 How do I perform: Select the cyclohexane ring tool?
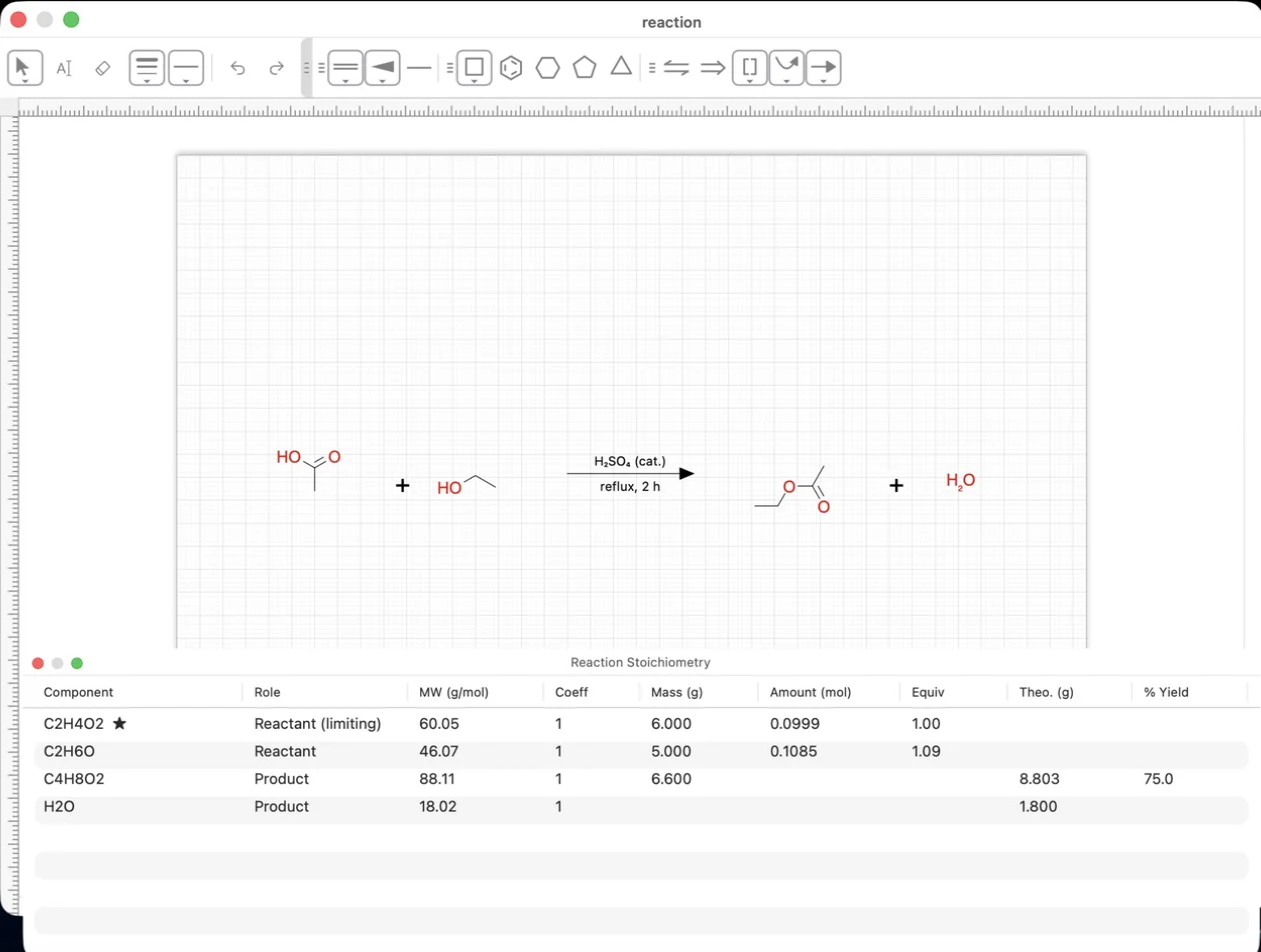[548, 68]
